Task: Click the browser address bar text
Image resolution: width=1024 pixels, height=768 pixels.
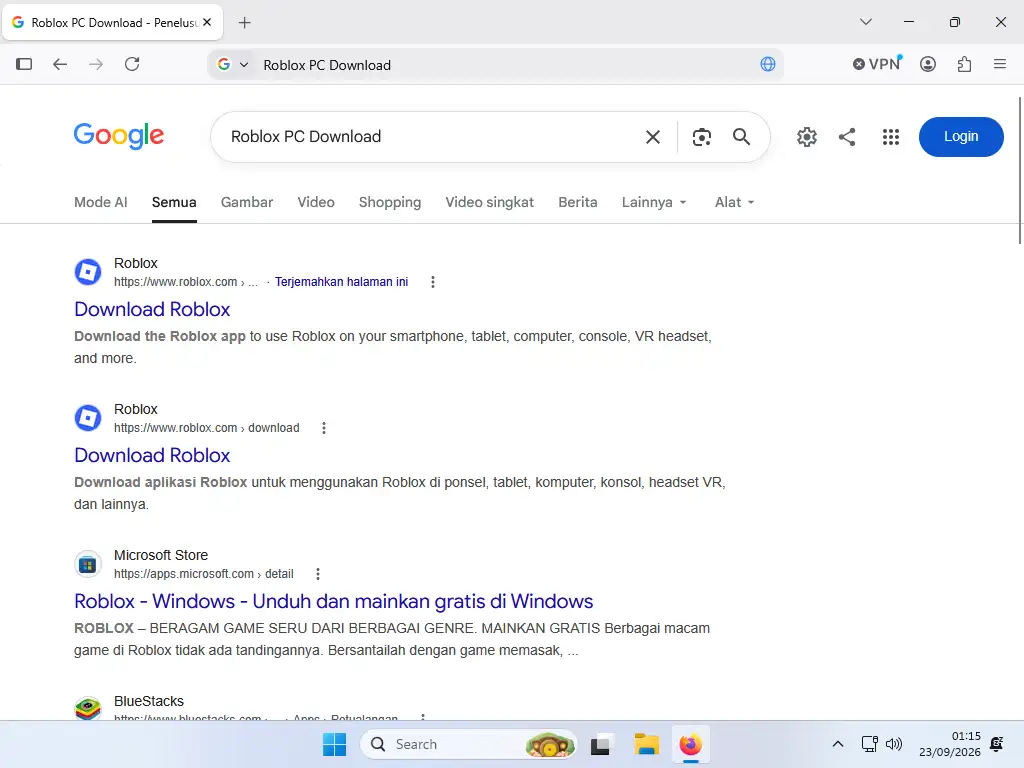Action: [x=327, y=65]
